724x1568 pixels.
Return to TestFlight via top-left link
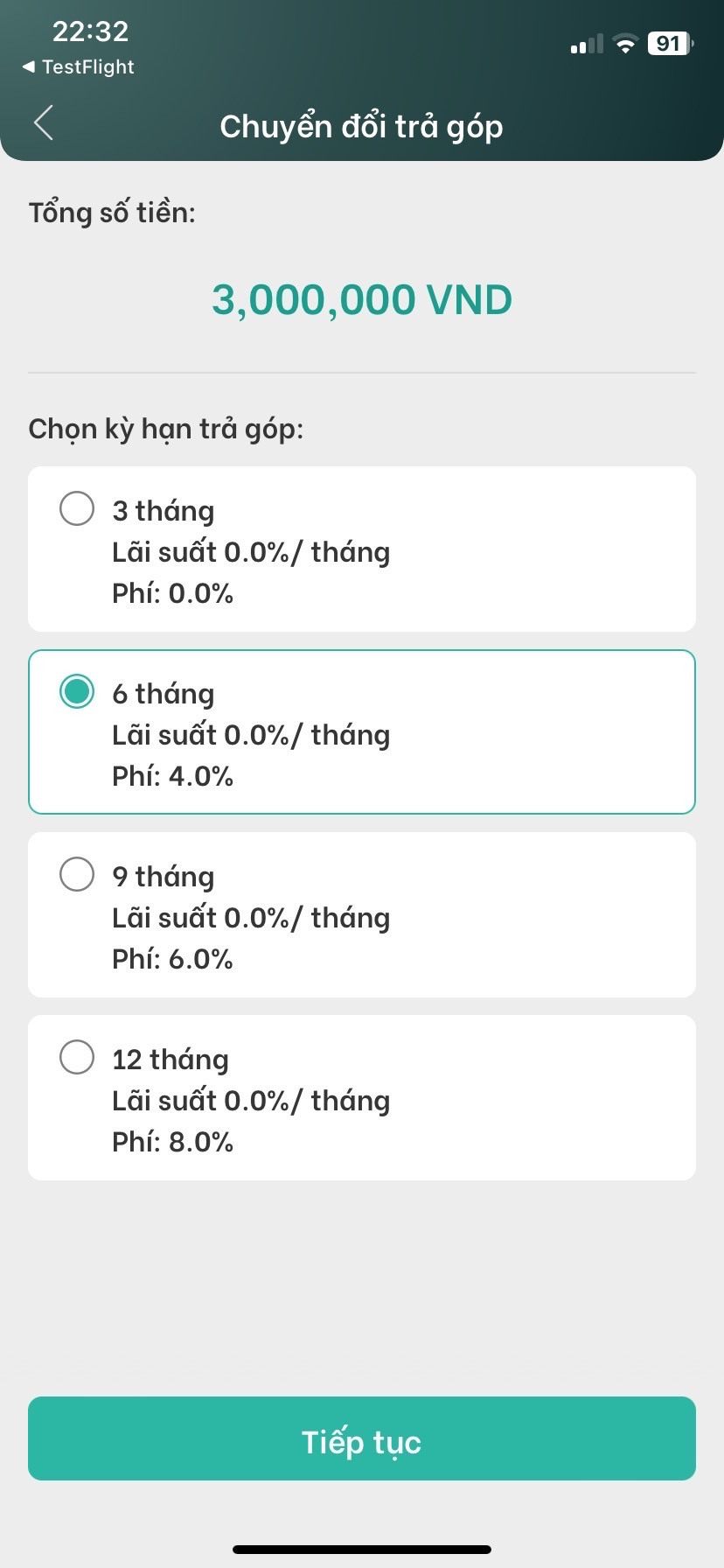tap(78, 67)
